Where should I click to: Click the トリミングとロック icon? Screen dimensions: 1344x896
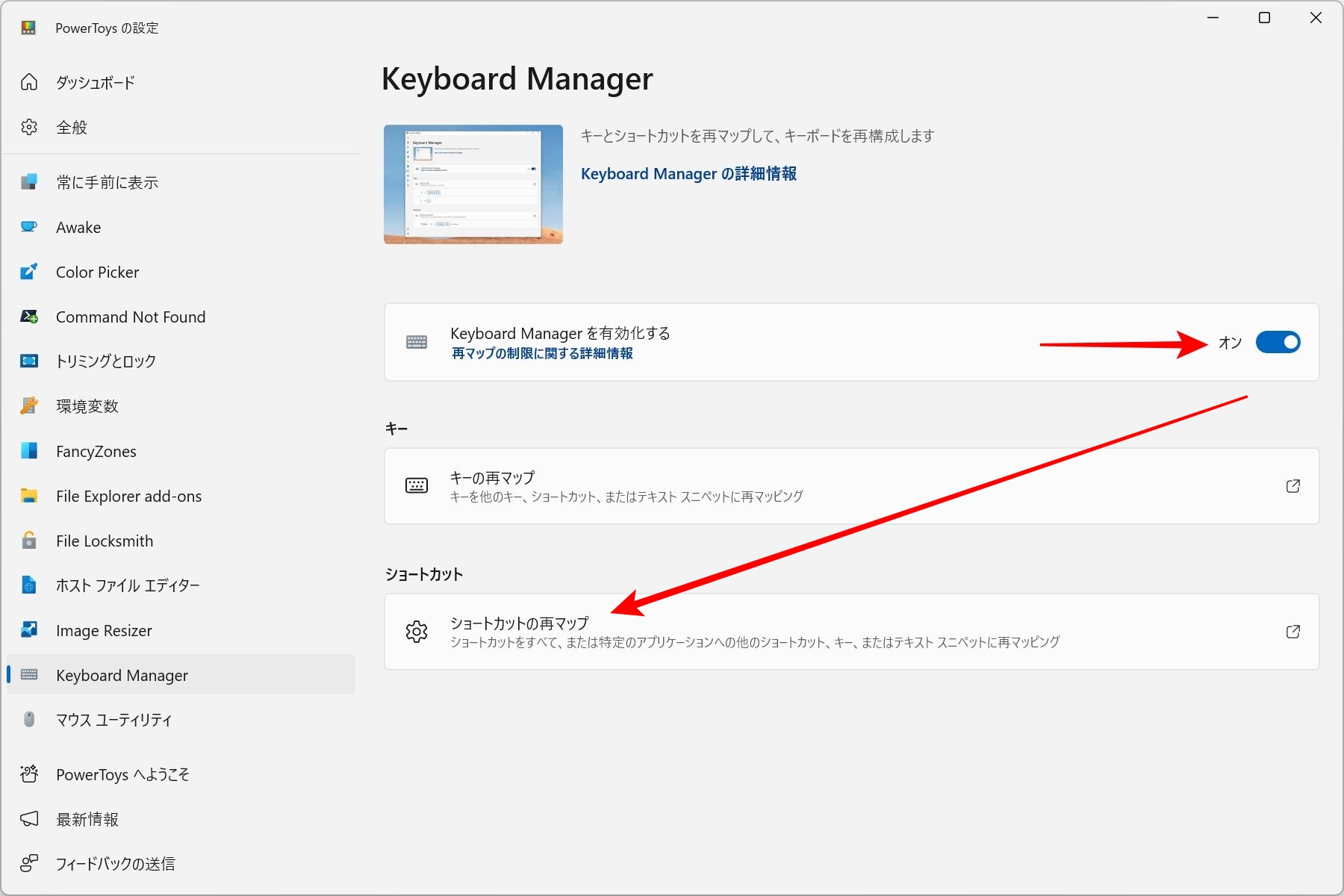[29, 361]
